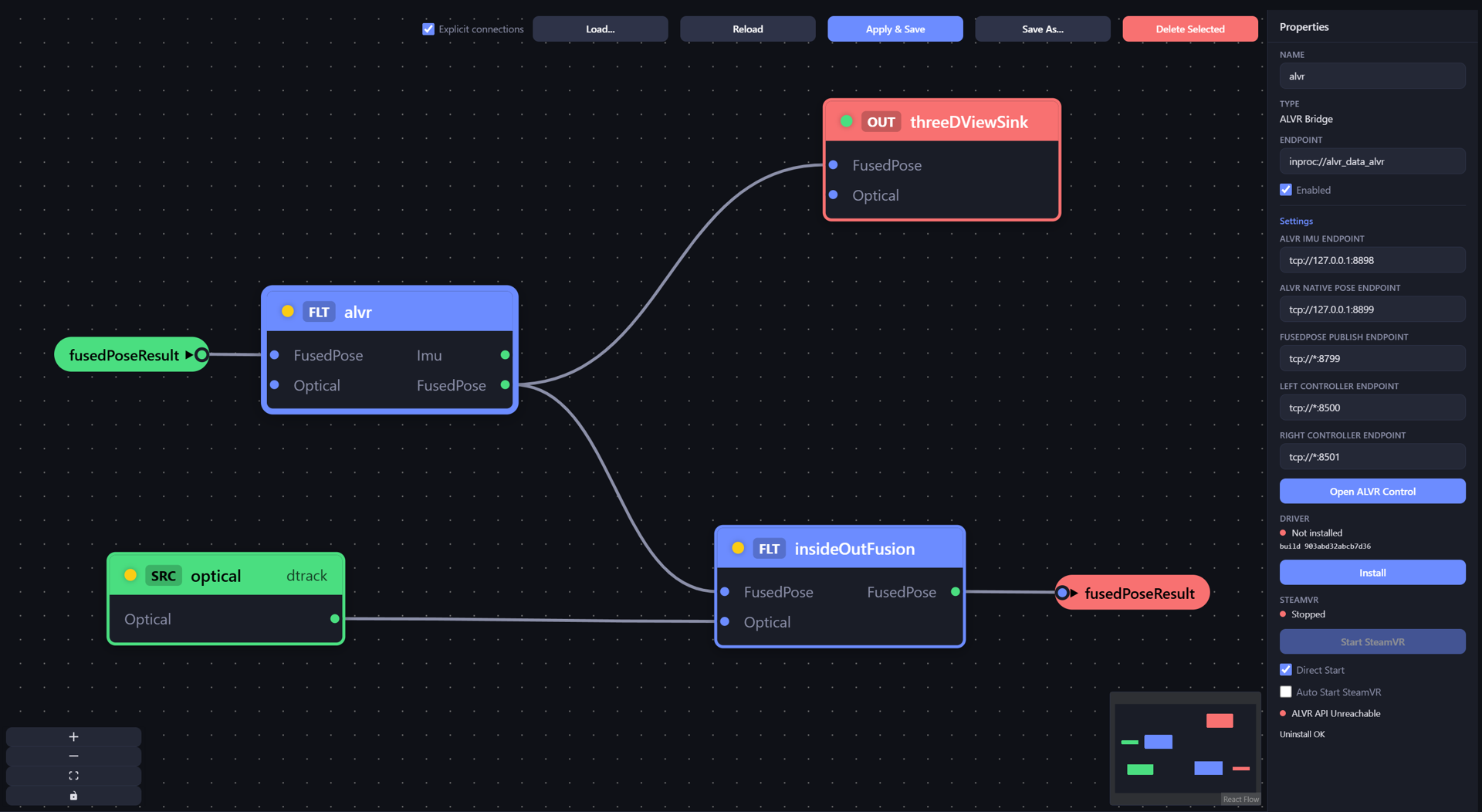Click the threeDViewSink green status dot
This screenshot has width=1482, height=812.
(x=846, y=121)
